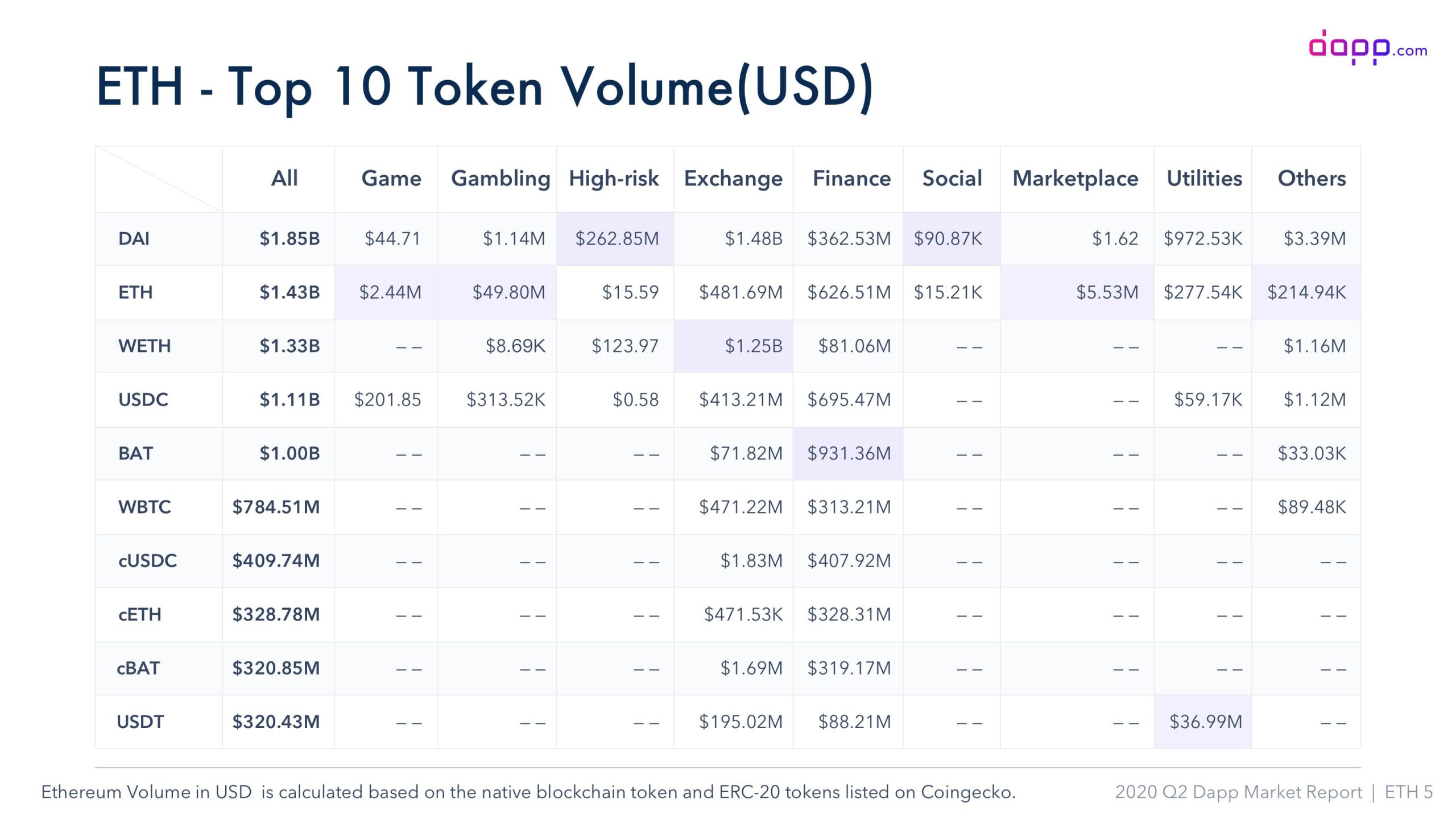Click the High-risk column header
This screenshot has height=819, width=1456.
[614, 179]
